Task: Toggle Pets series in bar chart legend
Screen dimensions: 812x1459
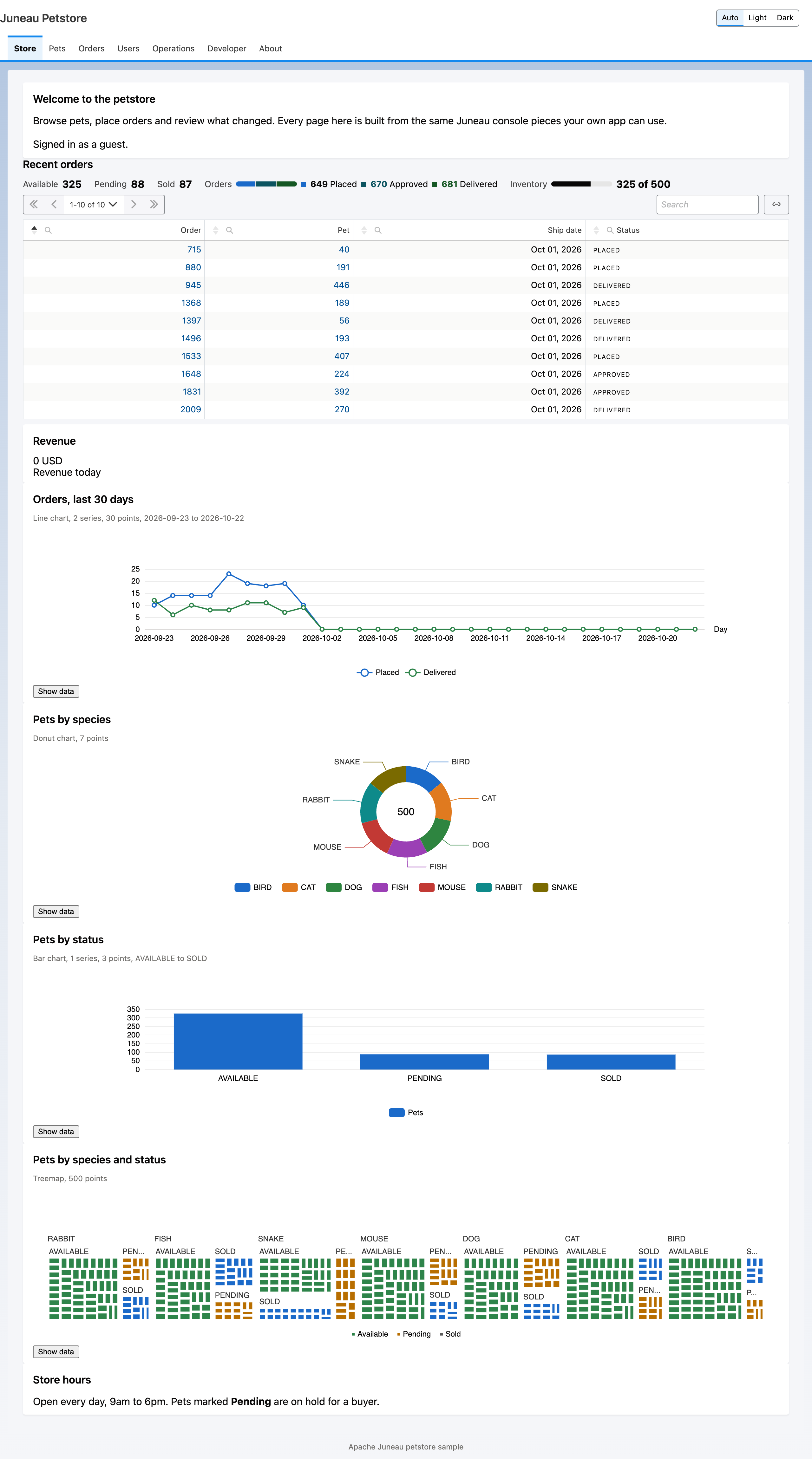Action: pos(406,1112)
